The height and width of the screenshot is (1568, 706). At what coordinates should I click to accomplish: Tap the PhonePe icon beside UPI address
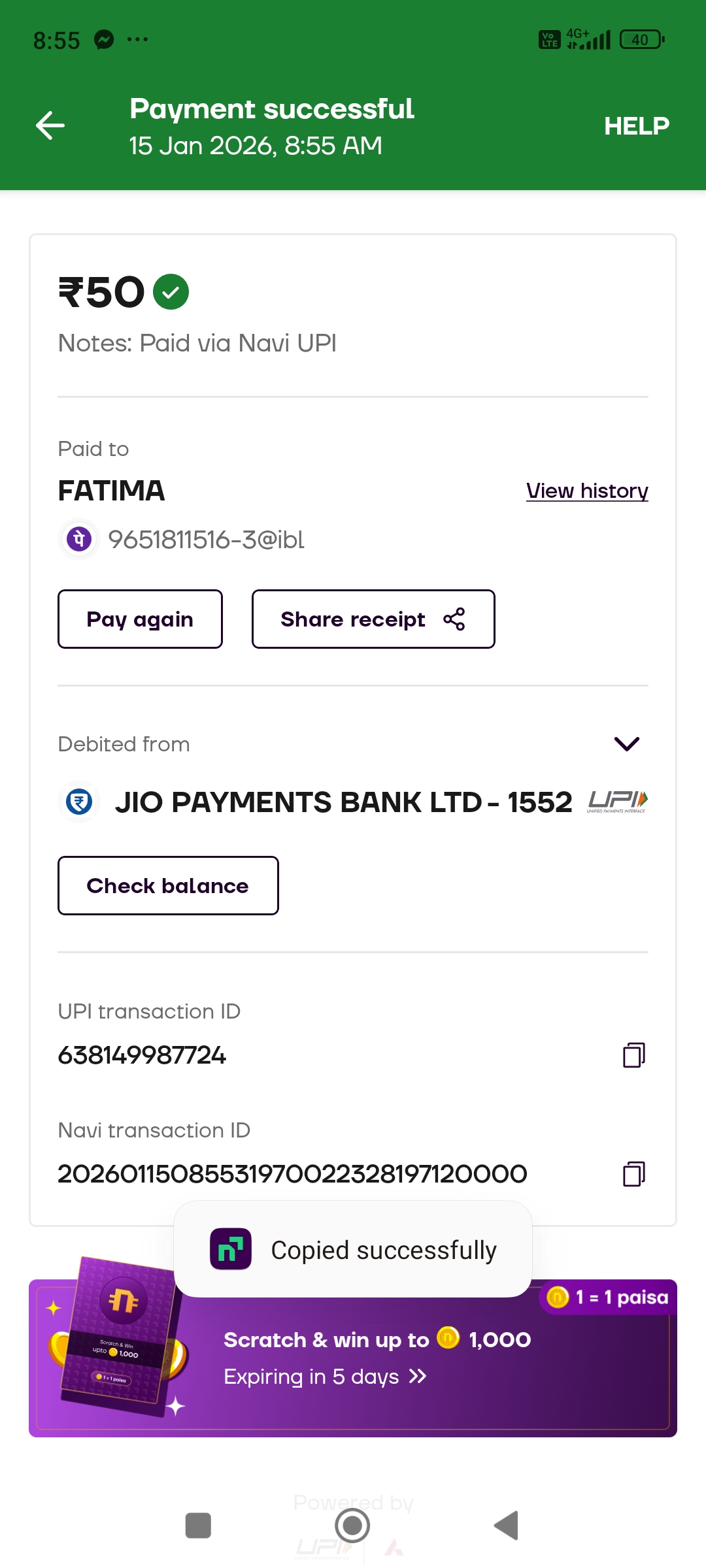point(79,540)
